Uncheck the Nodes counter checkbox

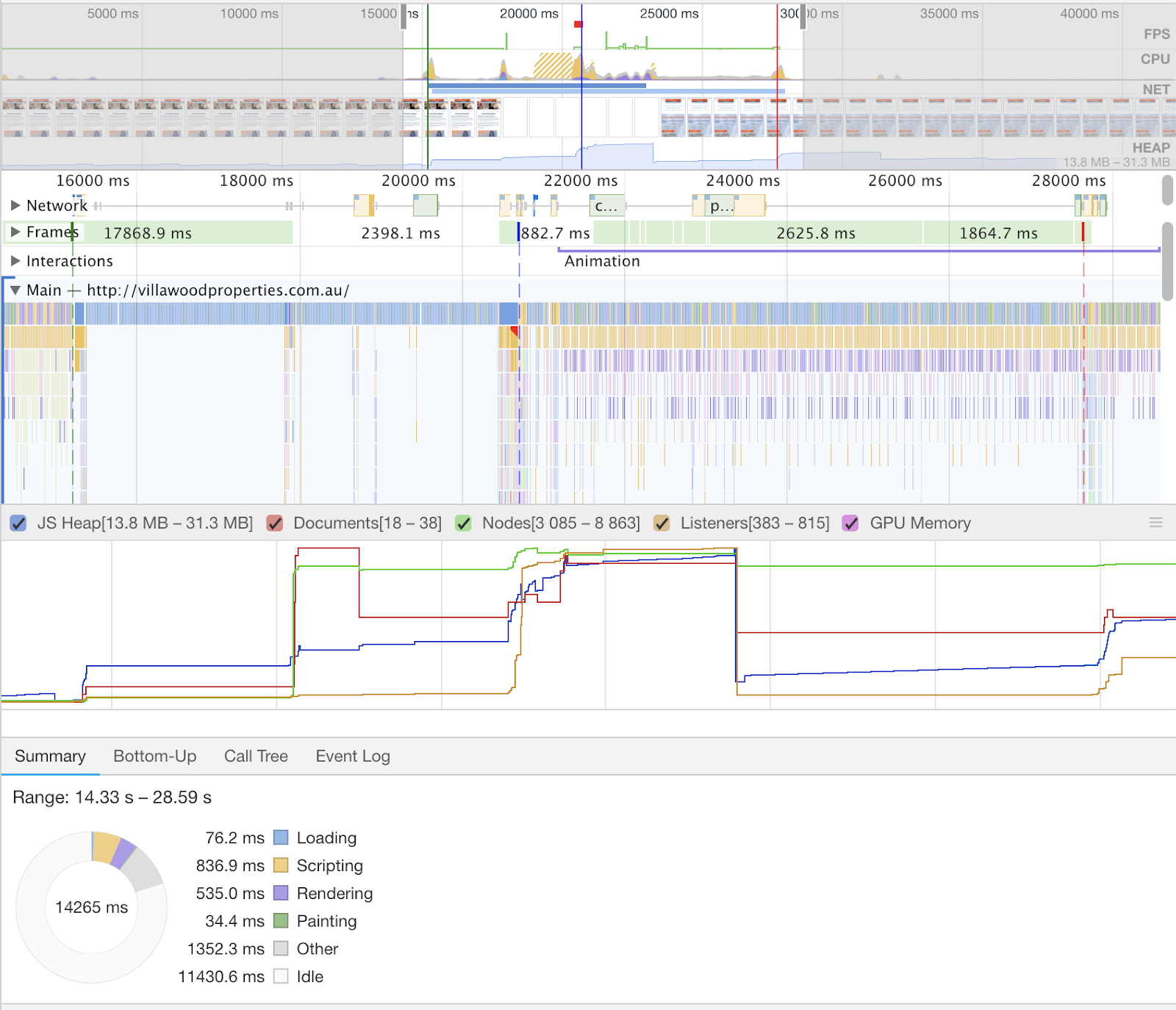(463, 523)
